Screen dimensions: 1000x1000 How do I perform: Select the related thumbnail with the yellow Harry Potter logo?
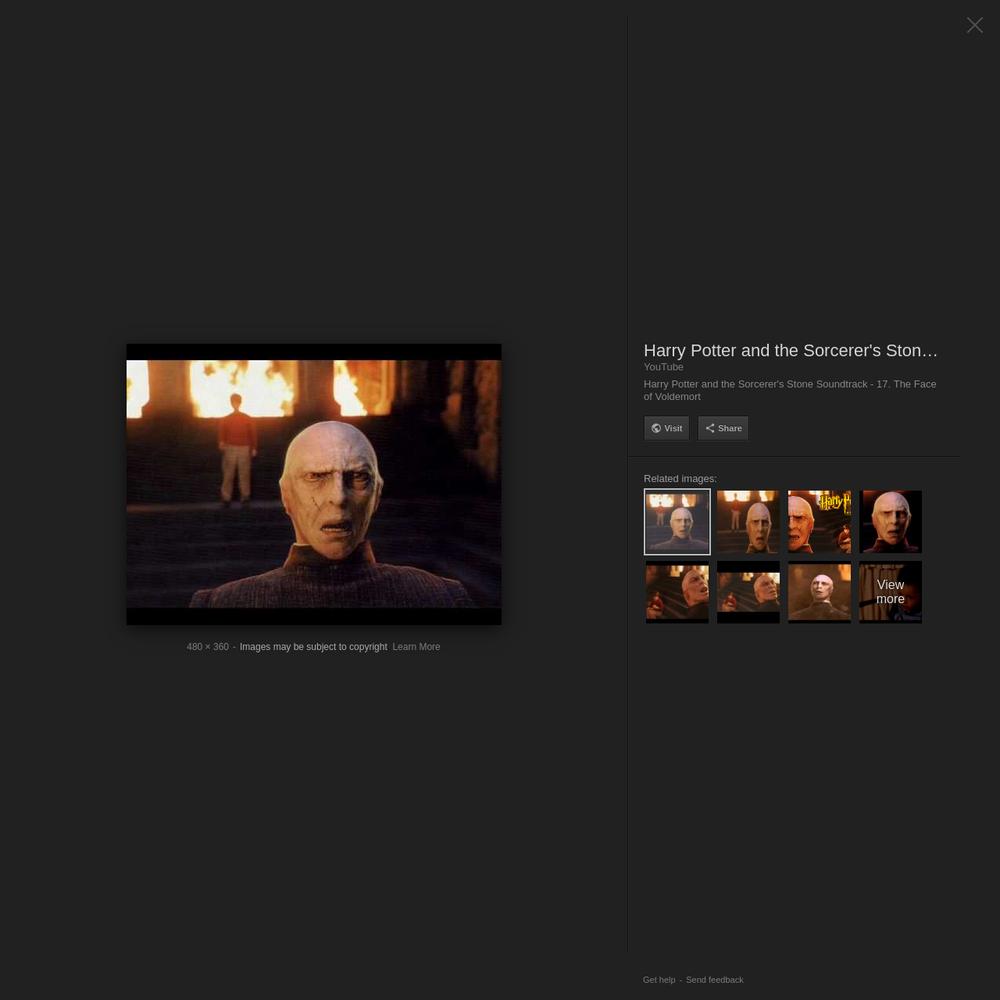[x=819, y=522]
